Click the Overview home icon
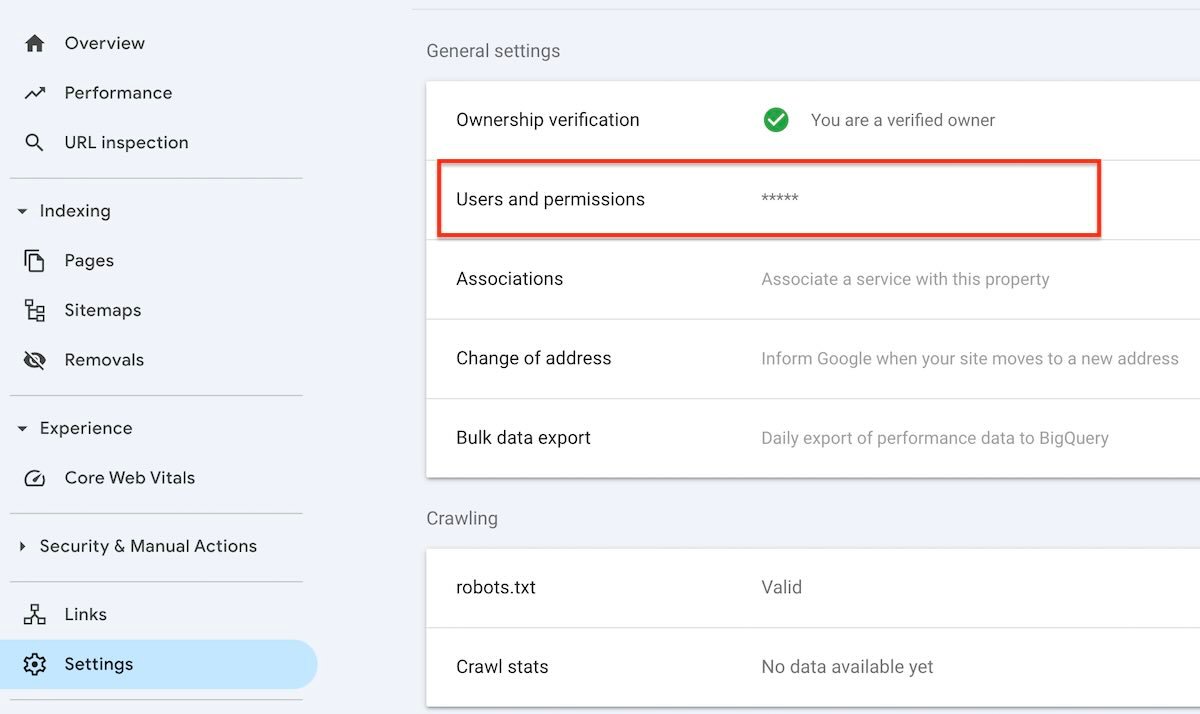Image resolution: width=1200 pixels, height=714 pixels. [35, 43]
